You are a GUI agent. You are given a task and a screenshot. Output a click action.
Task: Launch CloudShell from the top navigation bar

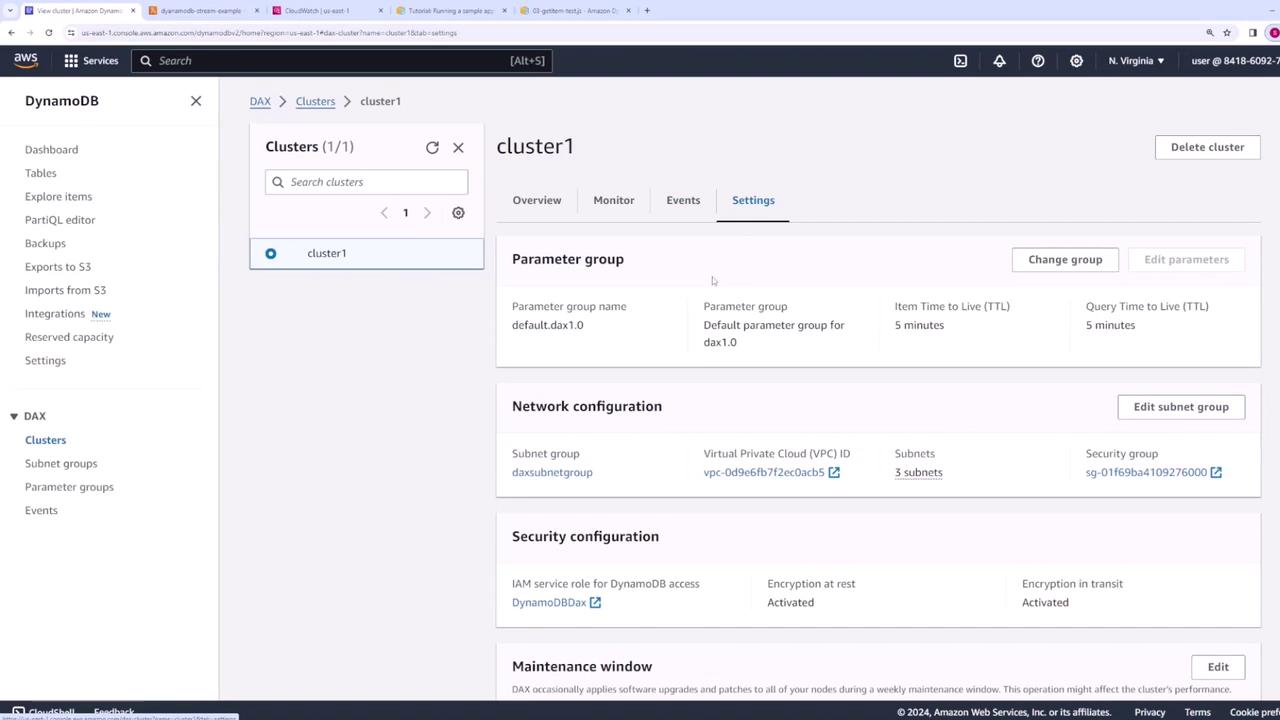[x=960, y=61]
